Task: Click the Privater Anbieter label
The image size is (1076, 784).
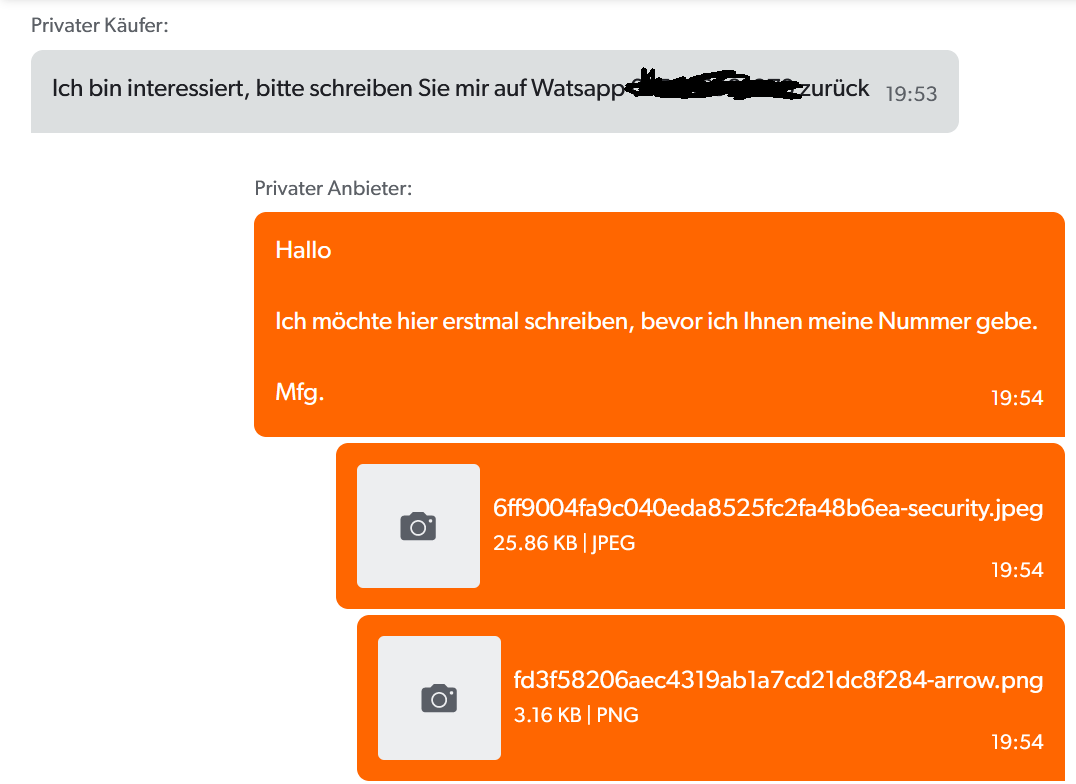Action: tap(333, 188)
